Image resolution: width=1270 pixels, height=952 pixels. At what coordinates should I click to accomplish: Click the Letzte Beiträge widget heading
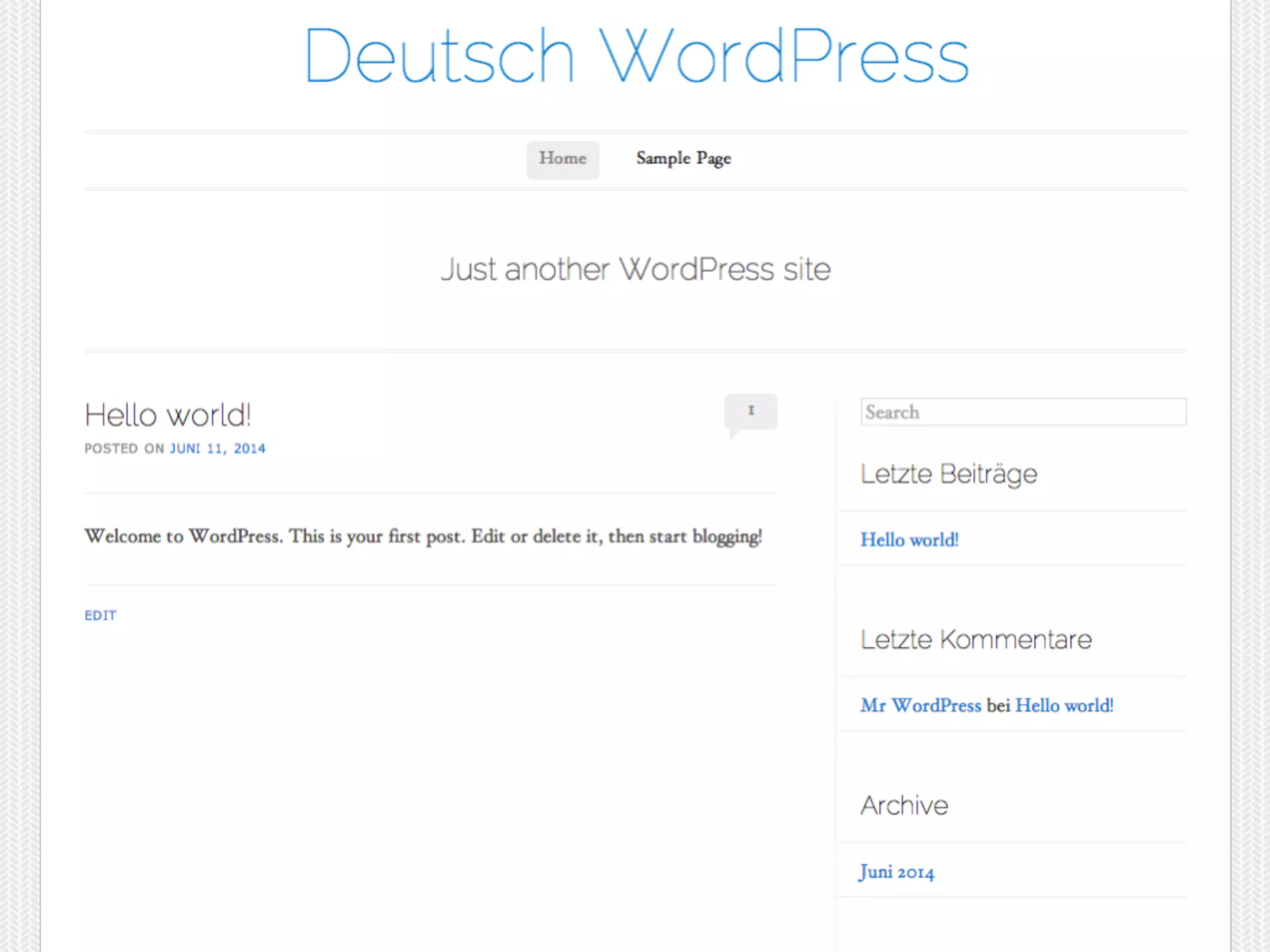click(949, 474)
